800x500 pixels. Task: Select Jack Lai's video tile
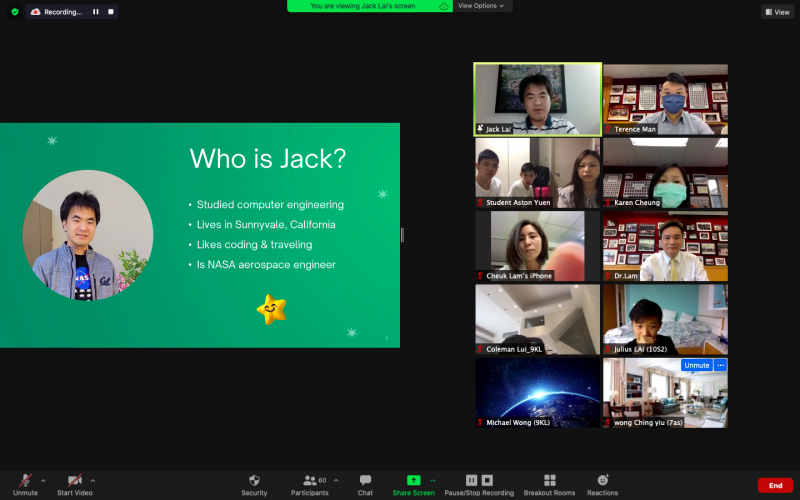point(538,99)
